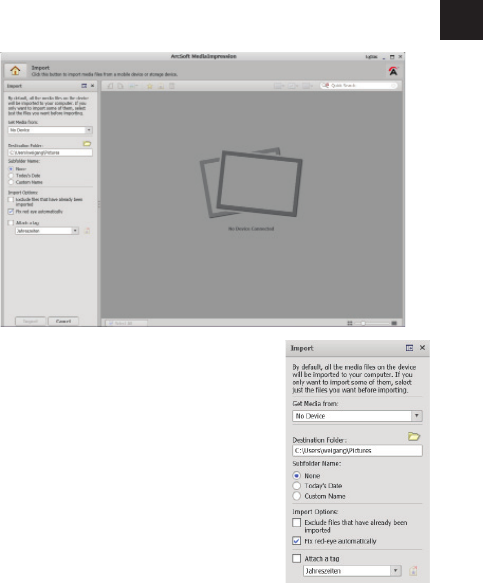Enable Exclude files already imported in the enlarged panel
This screenshot has width=483, height=583.
click(x=296, y=522)
